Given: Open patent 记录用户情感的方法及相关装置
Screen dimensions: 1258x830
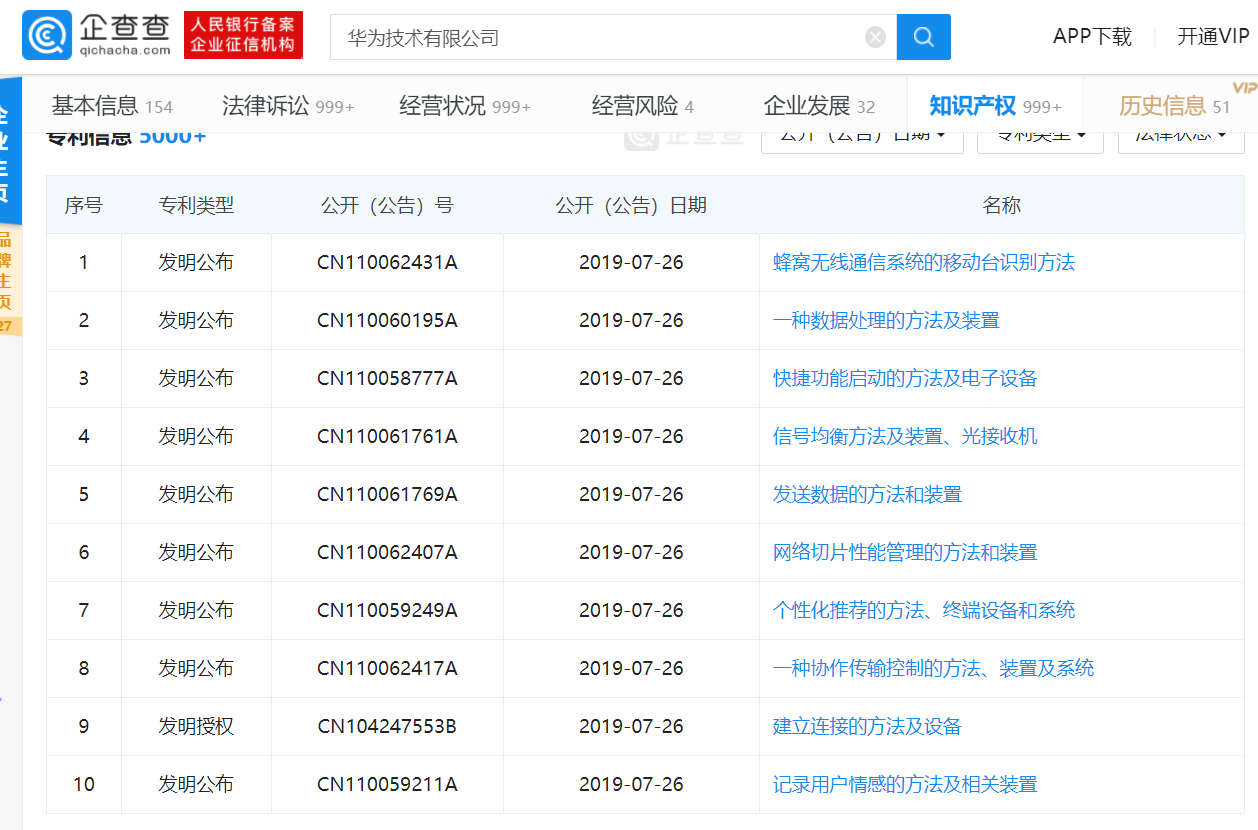Looking at the screenshot, I should click(905, 784).
